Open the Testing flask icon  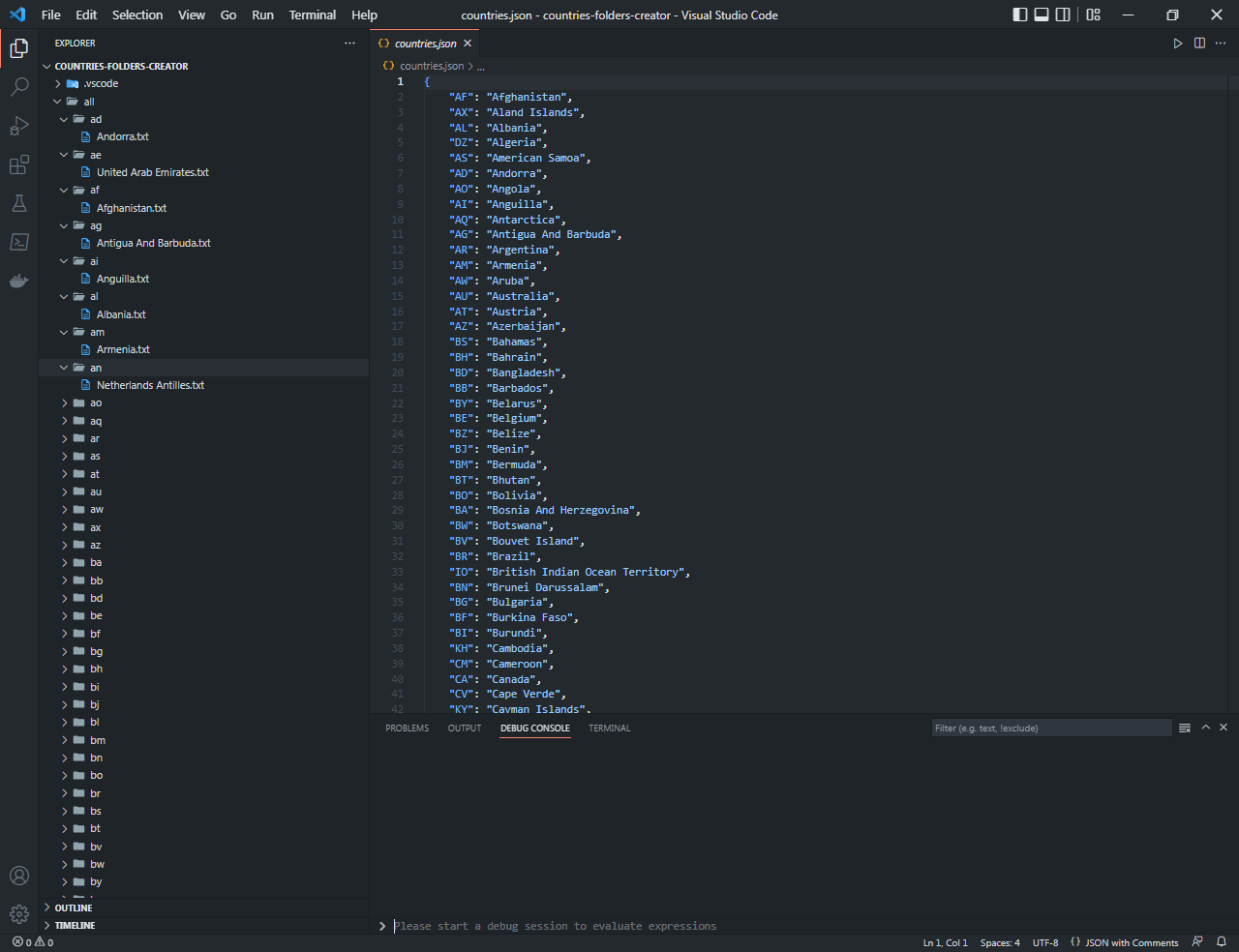(x=18, y=203)
